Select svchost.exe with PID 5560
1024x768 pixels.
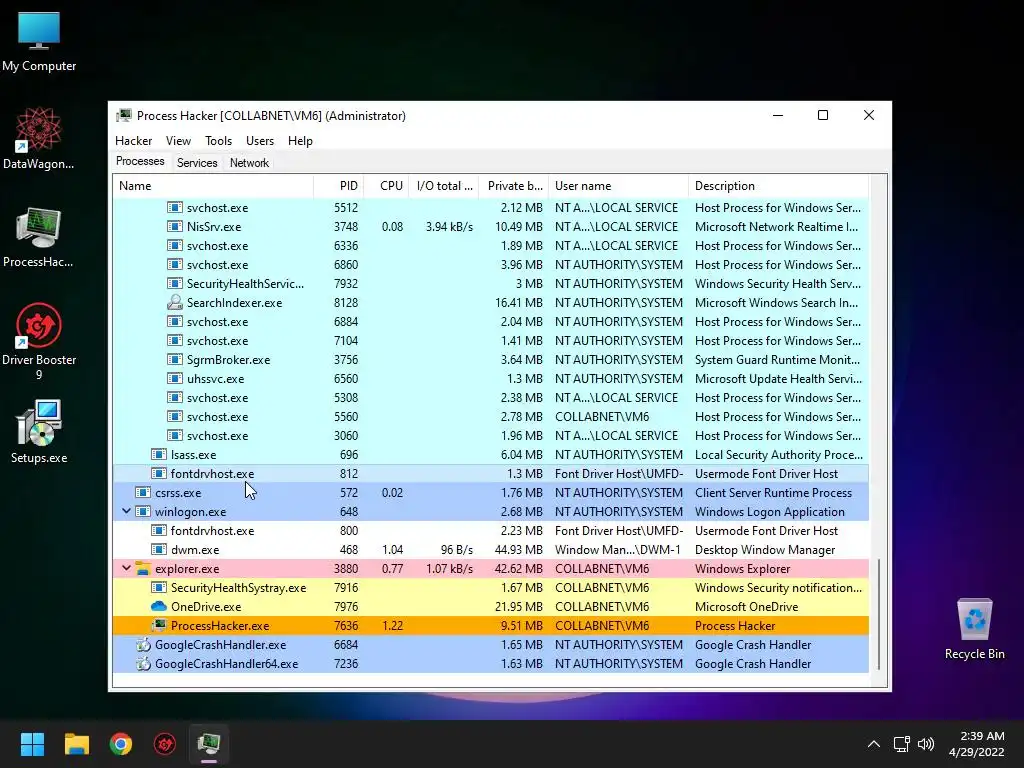[490, 417]
